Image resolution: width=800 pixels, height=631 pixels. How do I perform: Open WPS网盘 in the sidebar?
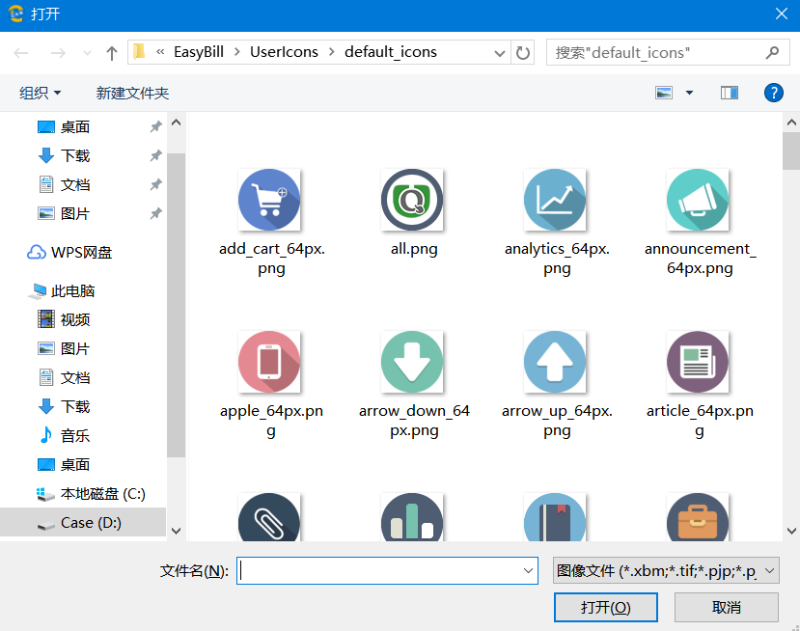point(69,253)
